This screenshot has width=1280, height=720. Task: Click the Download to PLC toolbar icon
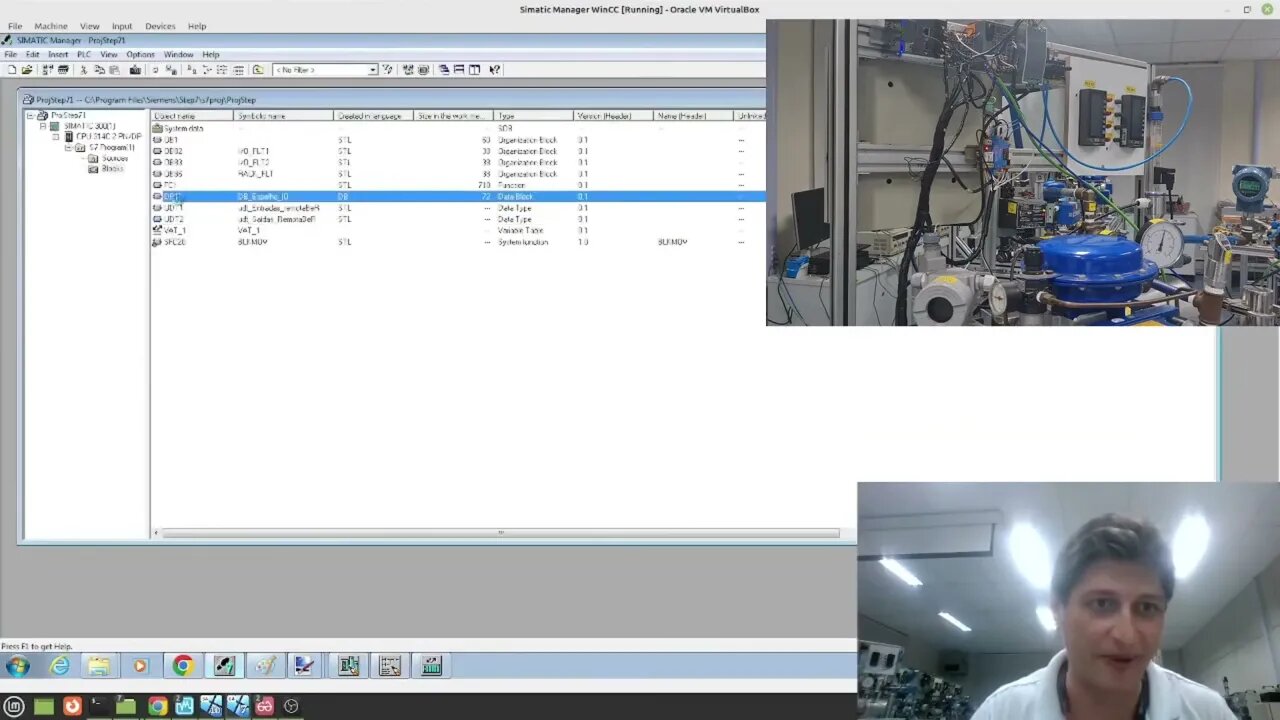(x=135, y=70)
